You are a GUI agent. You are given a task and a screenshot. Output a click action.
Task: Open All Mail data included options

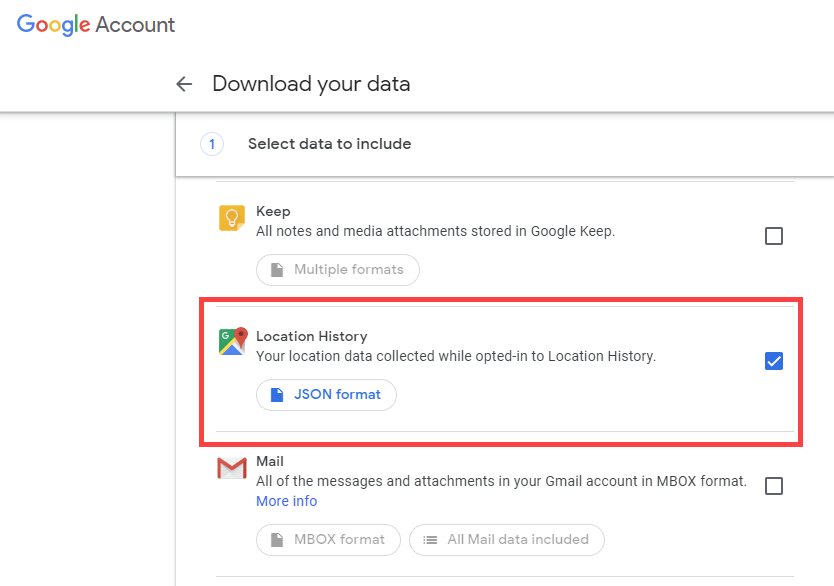(x=506, y=540)
